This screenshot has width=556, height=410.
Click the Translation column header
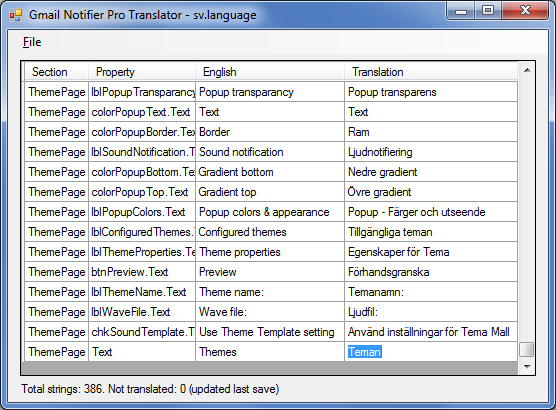coord(431,72)
